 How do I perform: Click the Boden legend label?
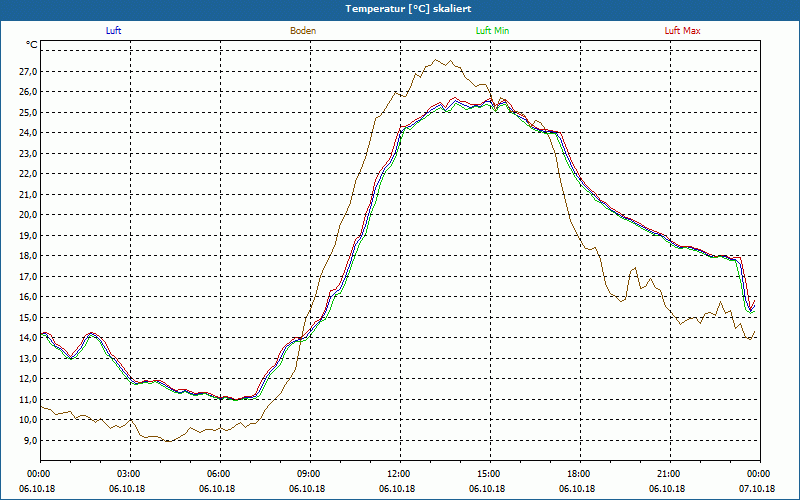[x=303, y=31]
